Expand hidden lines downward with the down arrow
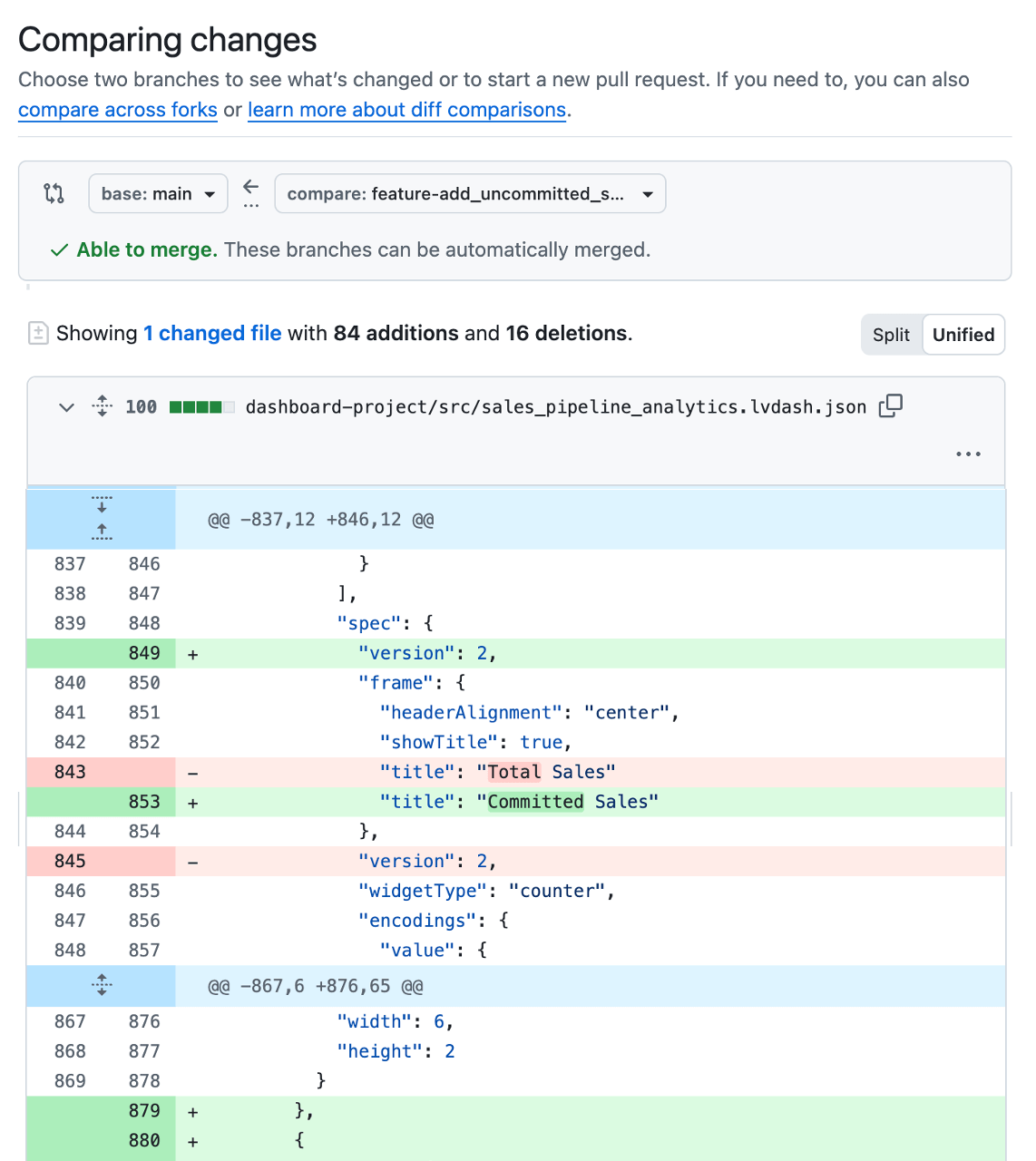The width and height of the screenshot is (1036, 1161). click(101, 504)
